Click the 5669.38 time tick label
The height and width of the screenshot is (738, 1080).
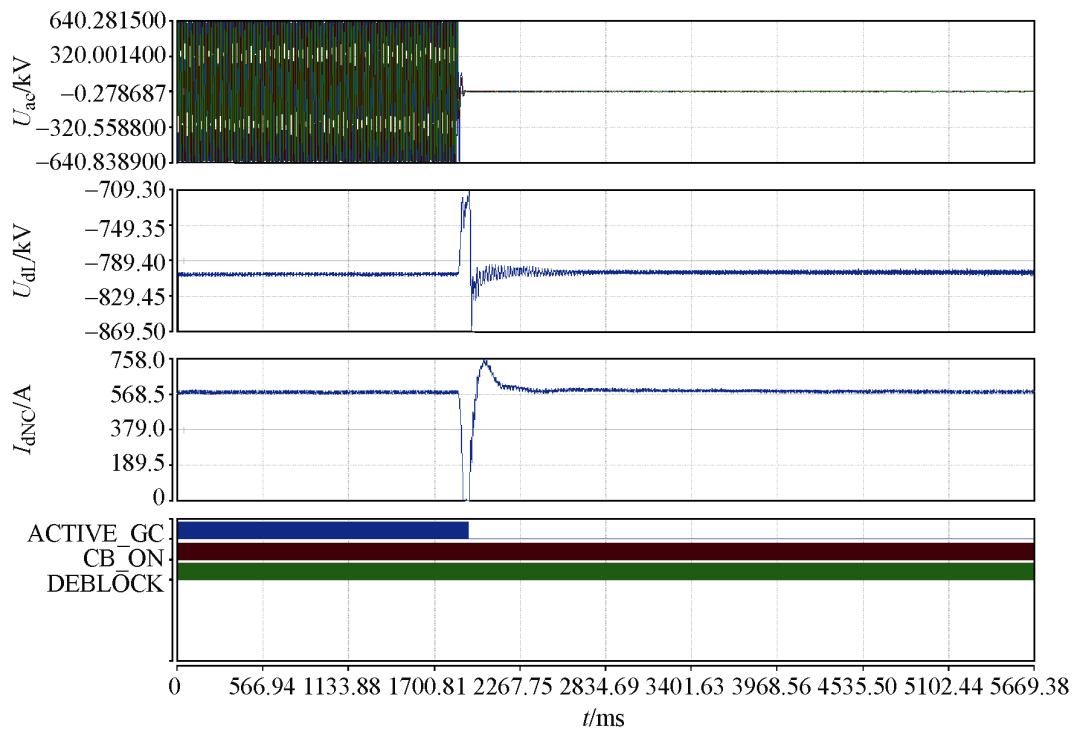tap(1029, 686)
